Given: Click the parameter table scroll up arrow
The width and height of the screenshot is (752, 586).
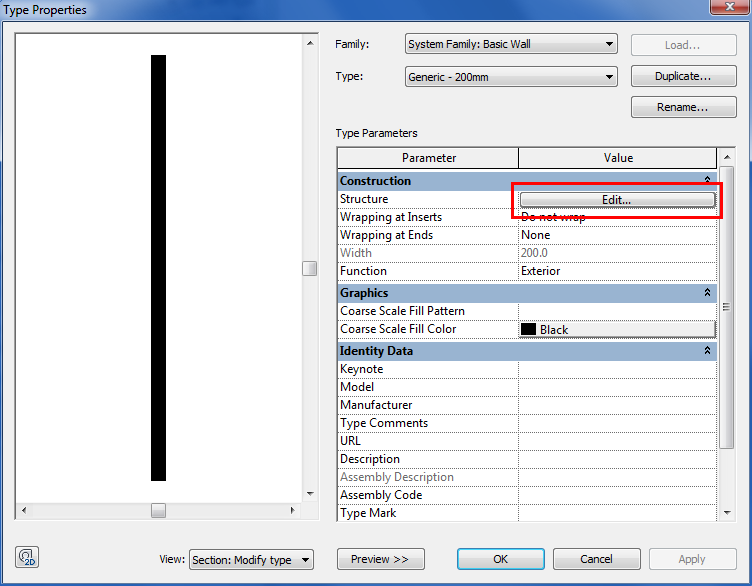Looking at the screenshot, I should pos(727,157).
